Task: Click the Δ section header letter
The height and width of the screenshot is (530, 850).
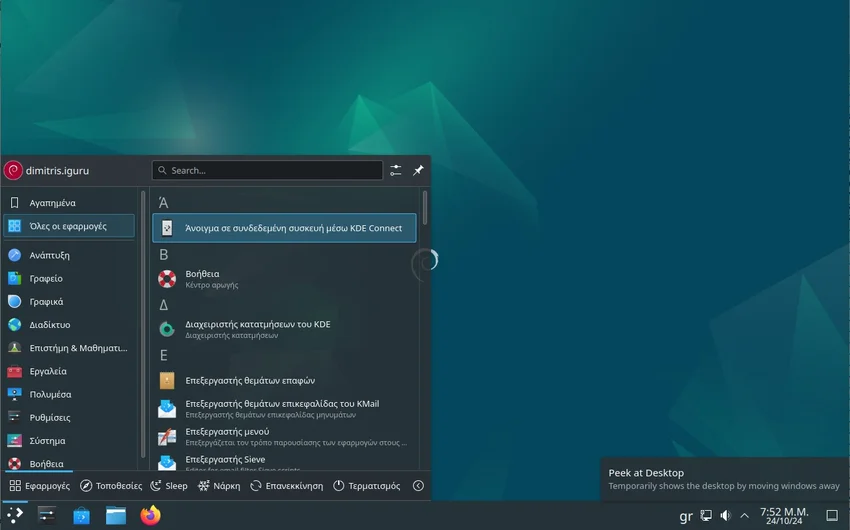Action: coord(163,305)
